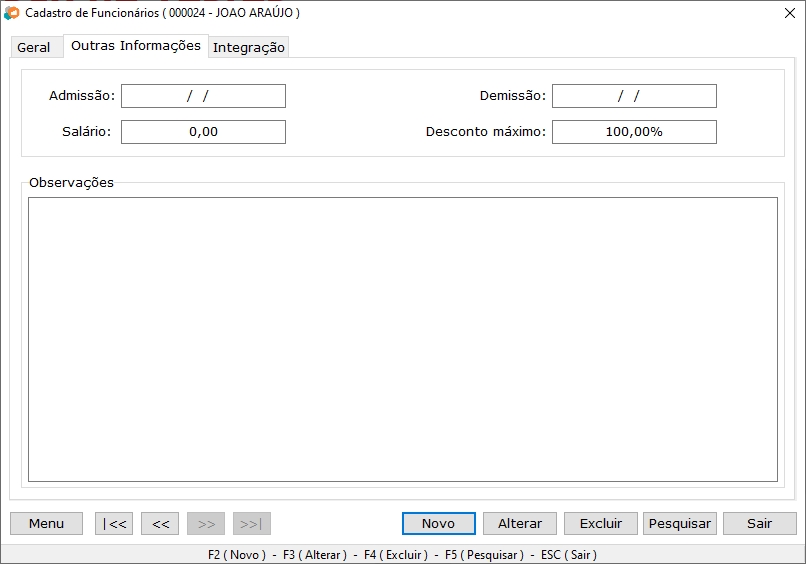Jump to first record with |<< button
The width and height of the screenshot is (806, 564).
tap(114, 523)
